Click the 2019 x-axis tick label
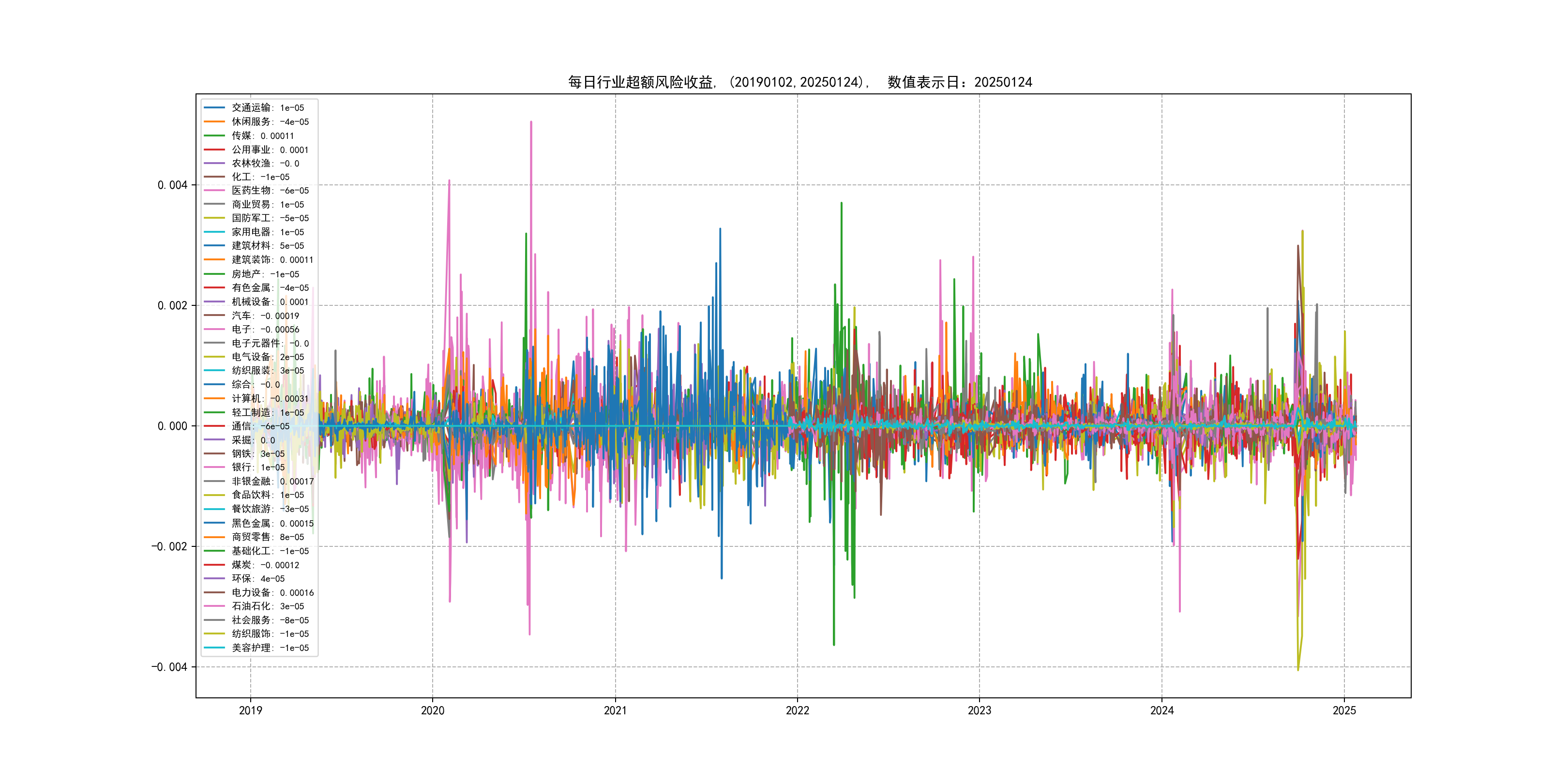Screen dimensions: 1568x784 250,710
